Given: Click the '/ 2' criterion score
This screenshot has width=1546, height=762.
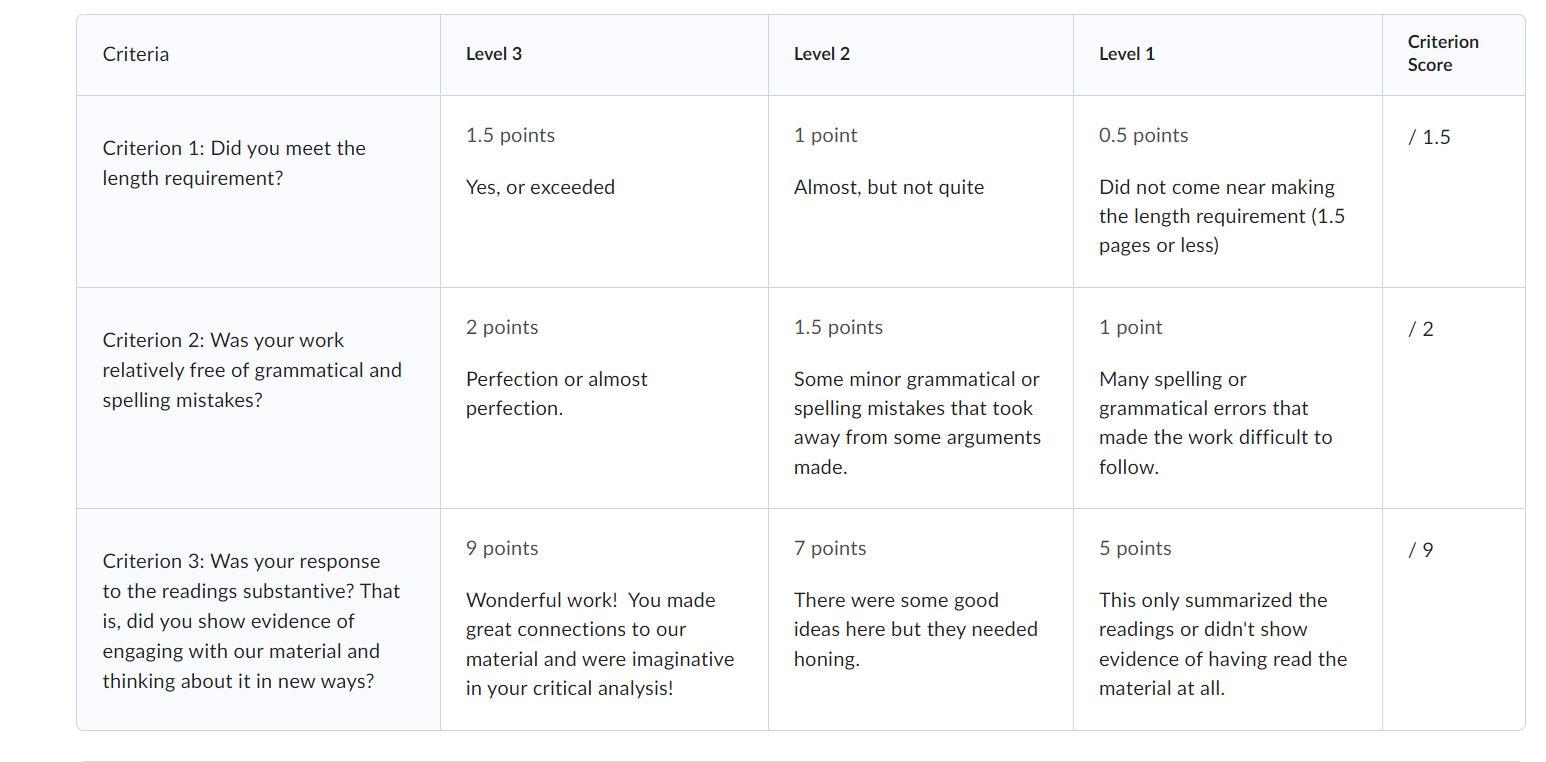Looking at the screenshot, I should 1421,329.
